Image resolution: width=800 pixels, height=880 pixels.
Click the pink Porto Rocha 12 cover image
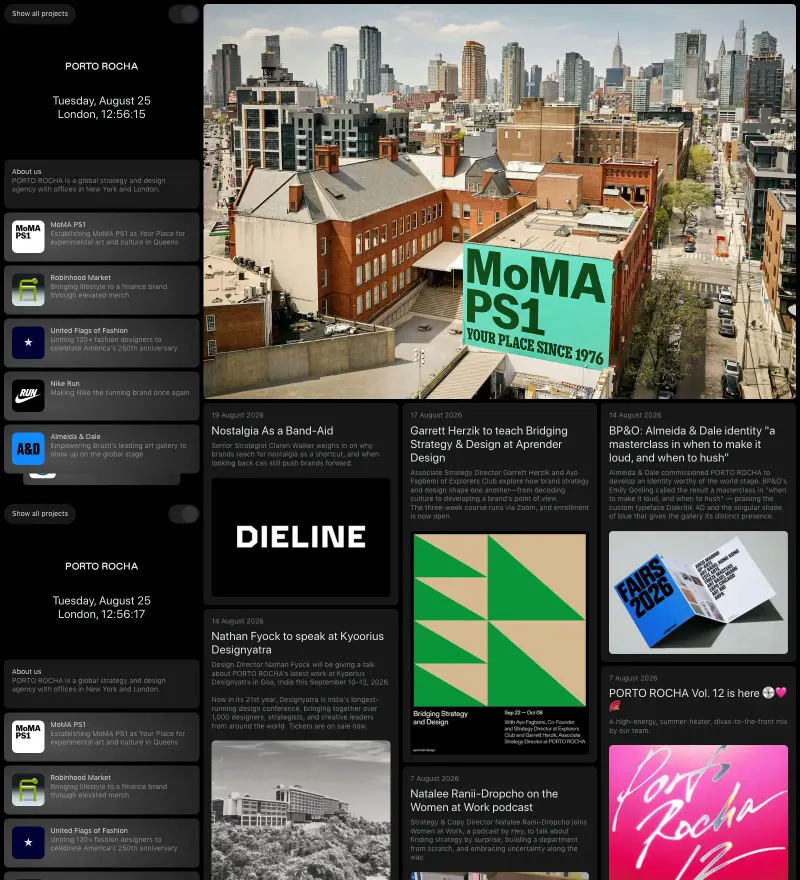pyautogui.click(x=698, y=812)
